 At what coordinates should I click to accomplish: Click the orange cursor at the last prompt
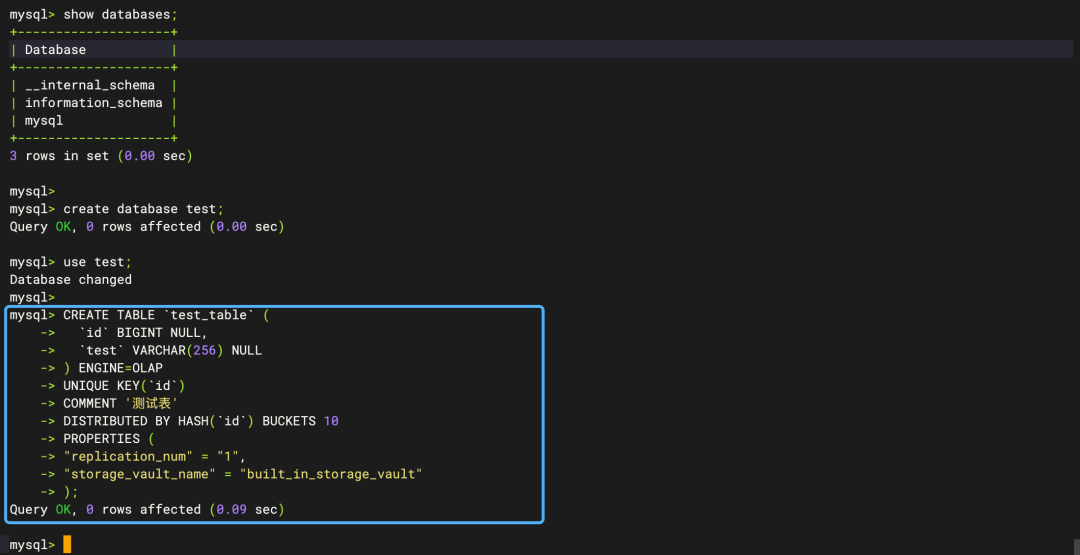click(x=67, y=544)
